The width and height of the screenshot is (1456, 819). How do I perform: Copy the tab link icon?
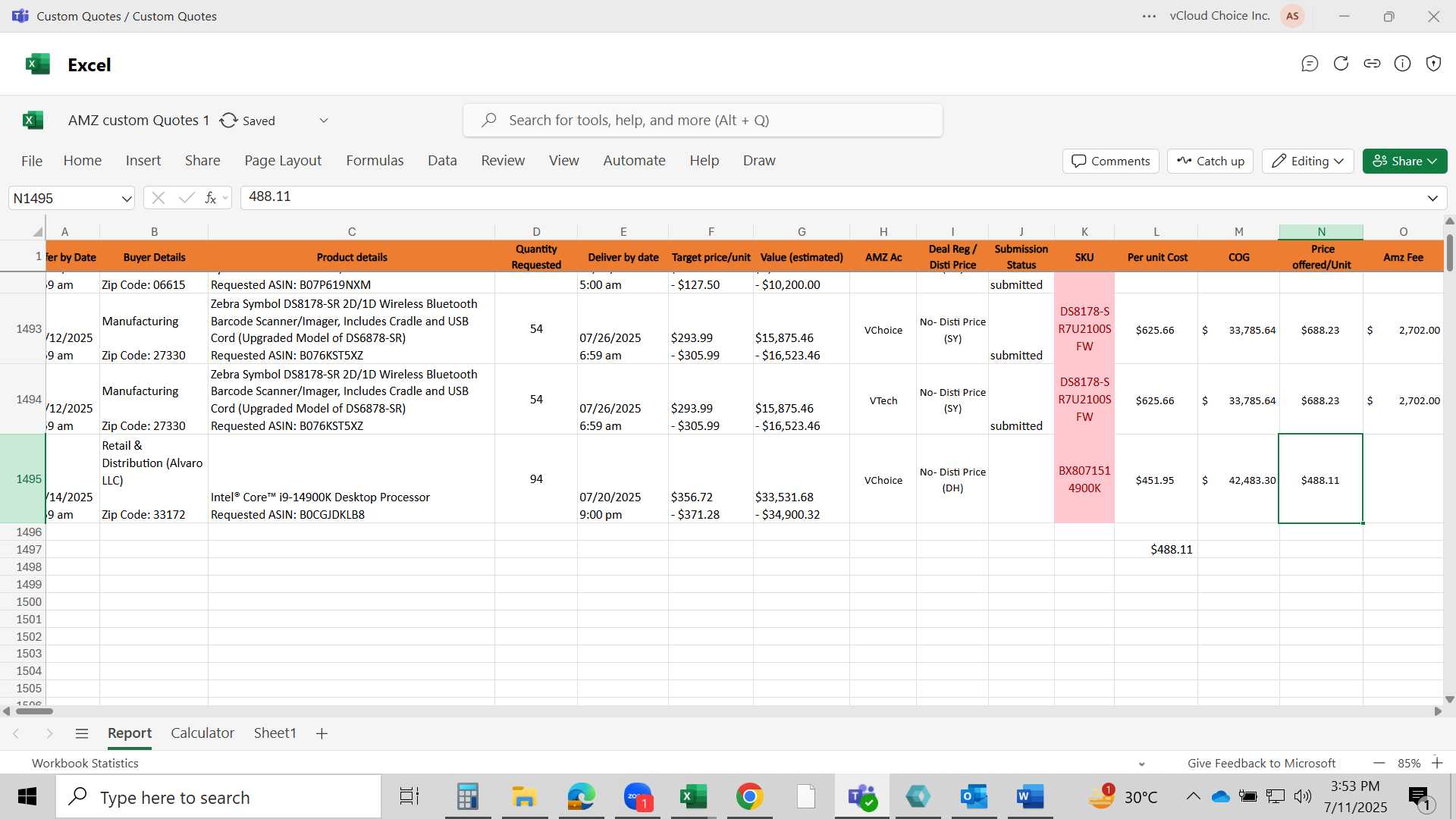pos(1372,64)
